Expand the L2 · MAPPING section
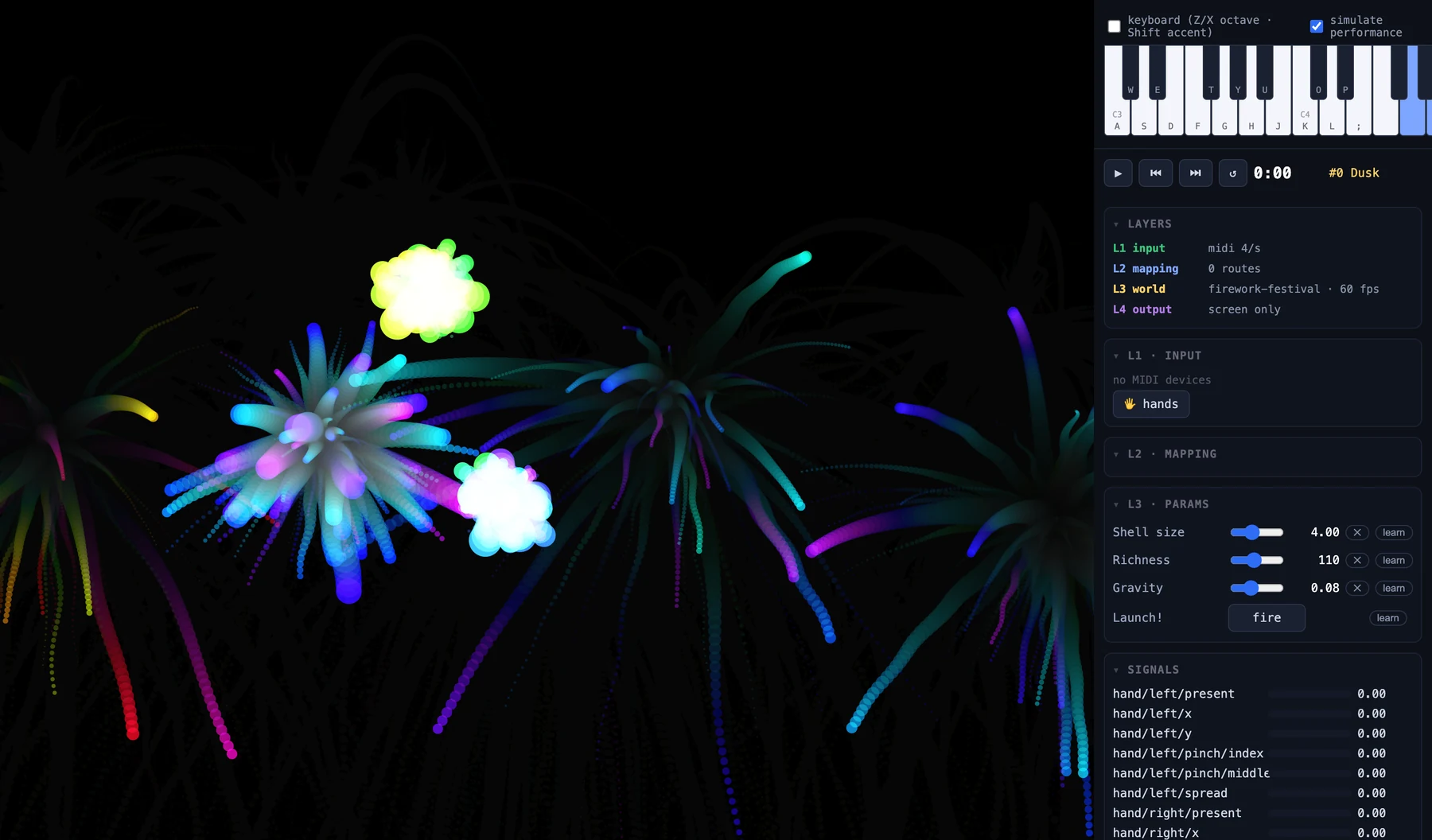This screenshot has width=1432, height=840. point(1116,454)
